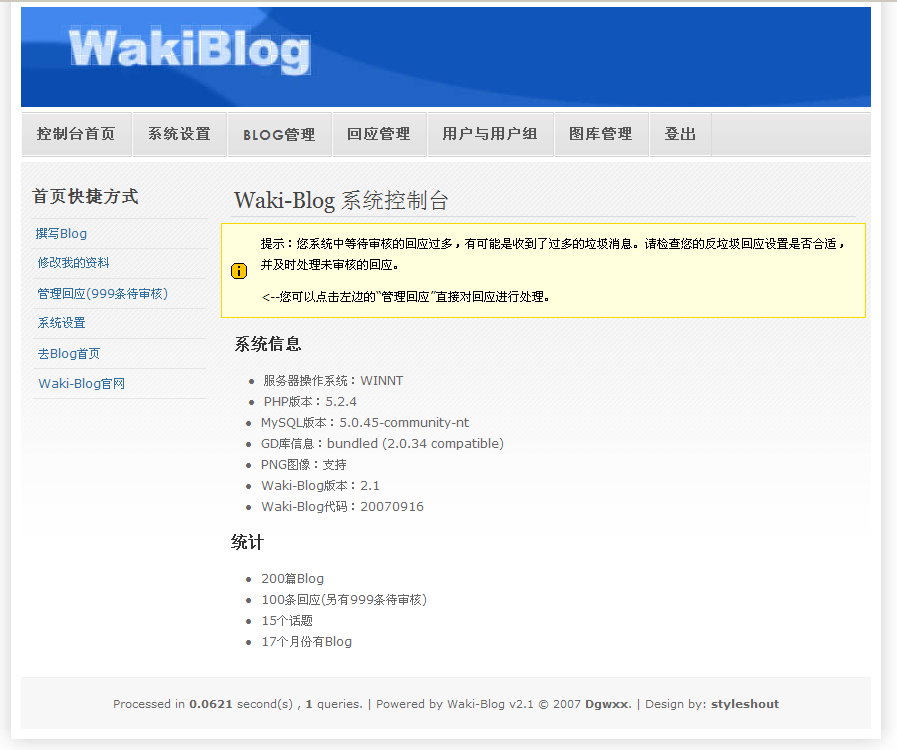Click the 统计 section heading
This screenshot has height=750, width=897.
(247, 542)
